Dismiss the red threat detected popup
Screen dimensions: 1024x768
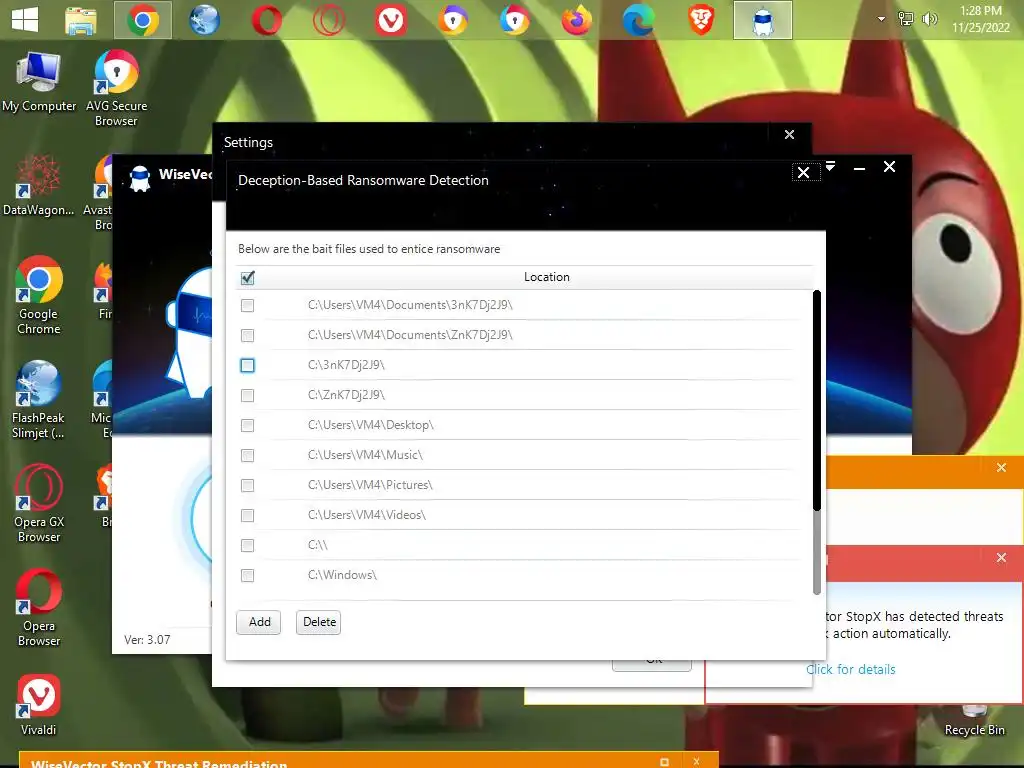pyautogui.click(x=1001, y=558)
